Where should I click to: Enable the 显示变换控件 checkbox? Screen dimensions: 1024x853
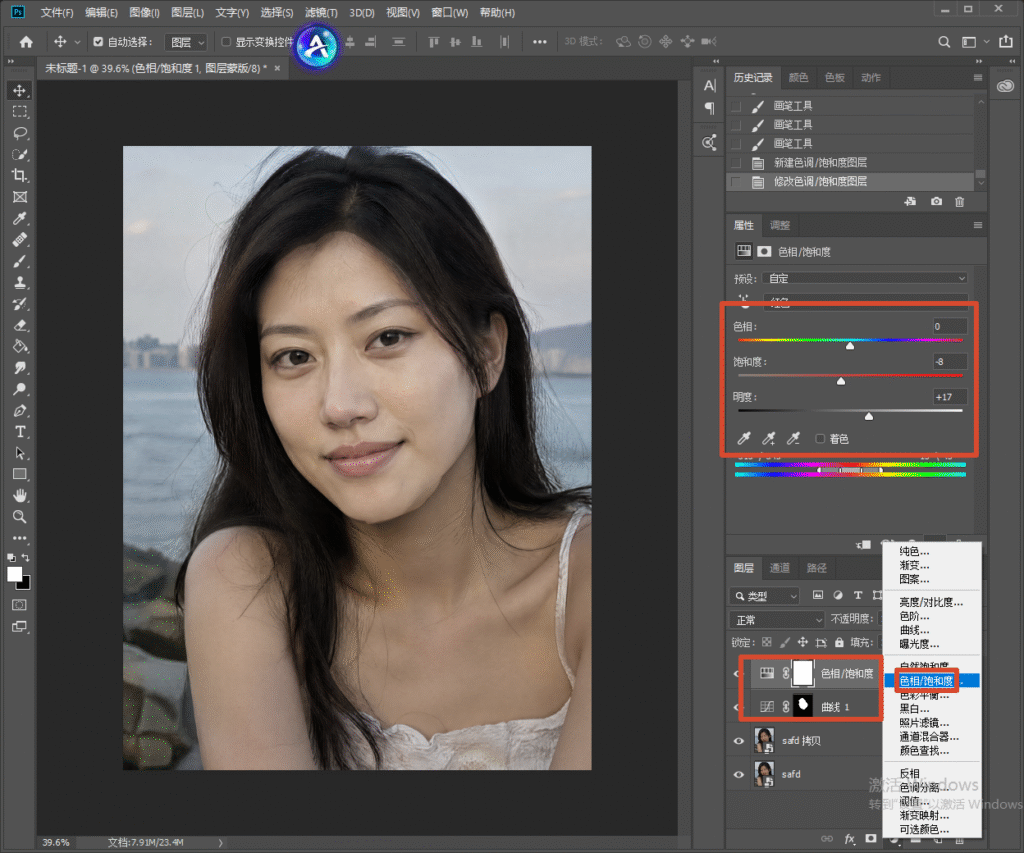(x=226, y=42)
